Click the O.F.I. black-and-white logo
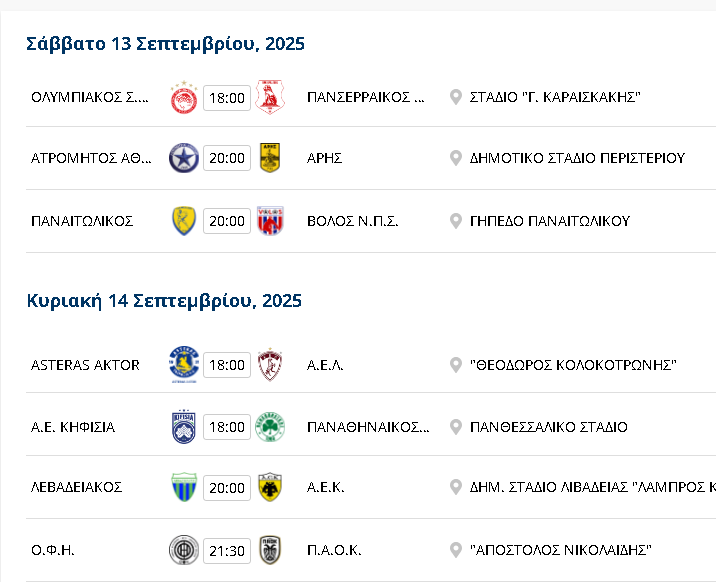The image size is (716, 582). [x=184, y=550]
